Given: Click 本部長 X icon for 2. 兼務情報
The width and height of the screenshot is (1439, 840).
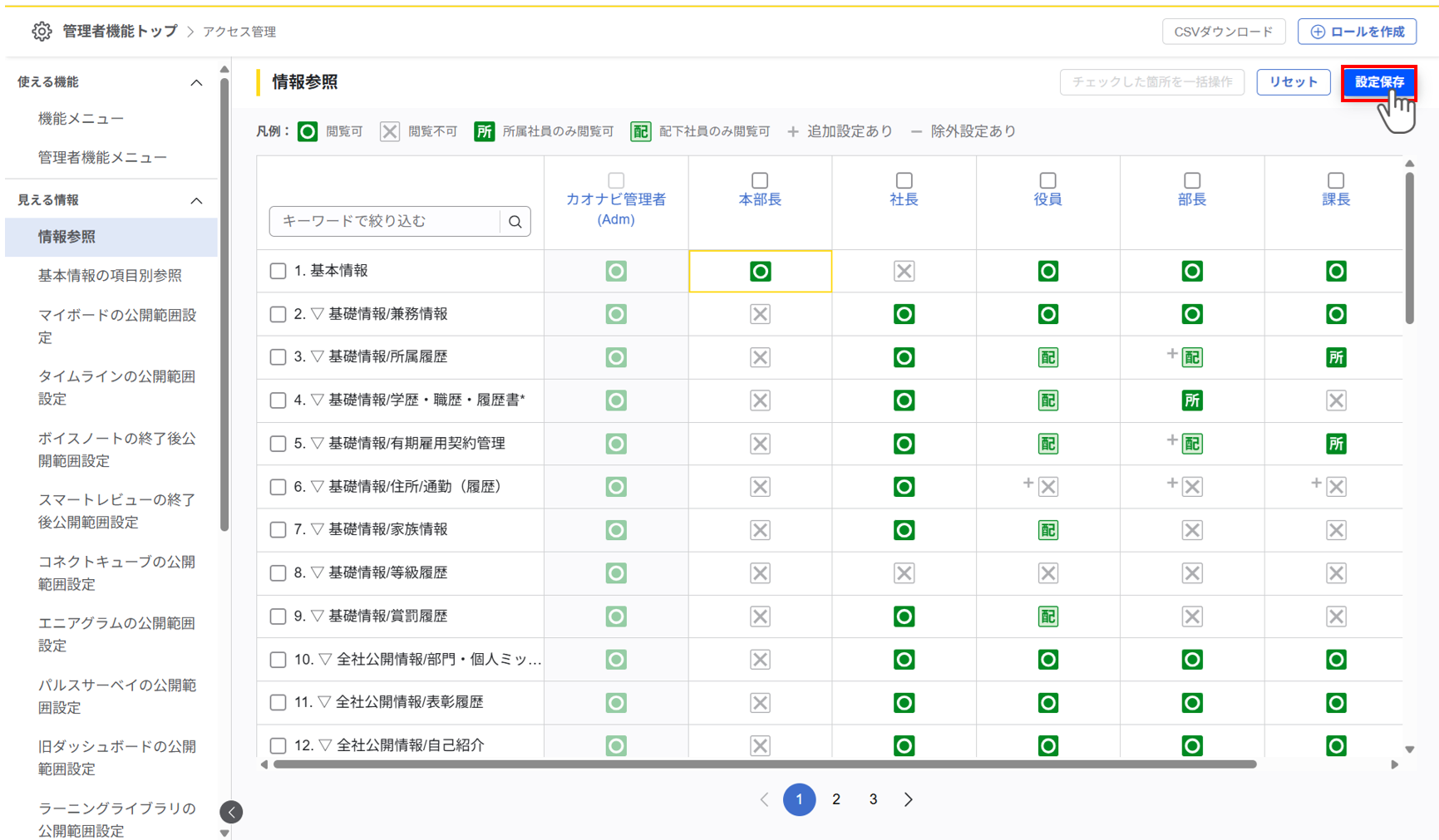Looking at the screenshot, I should tap(760, 314).
